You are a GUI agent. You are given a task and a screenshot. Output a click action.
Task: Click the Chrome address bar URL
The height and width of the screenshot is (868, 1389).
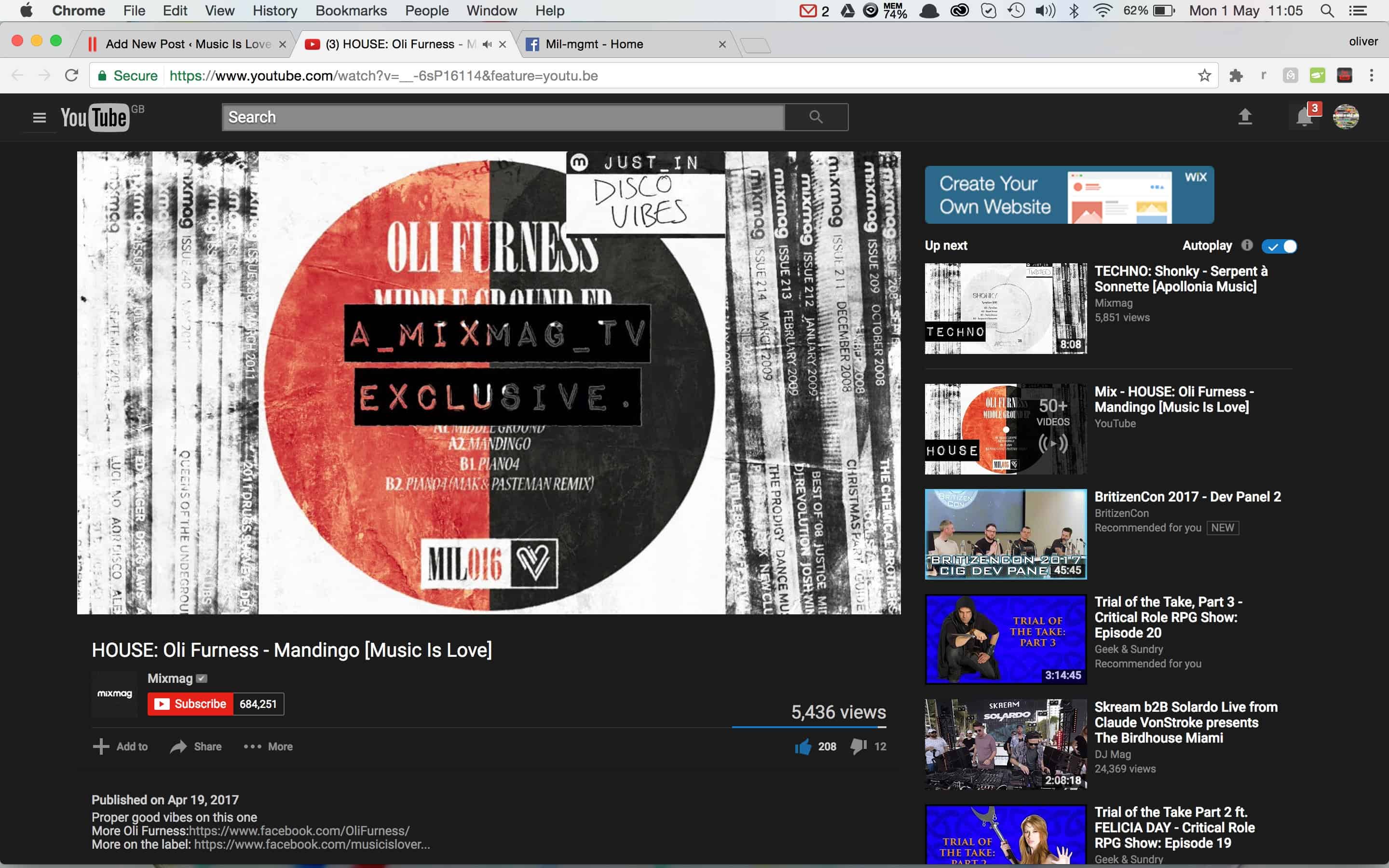[383, 76]
